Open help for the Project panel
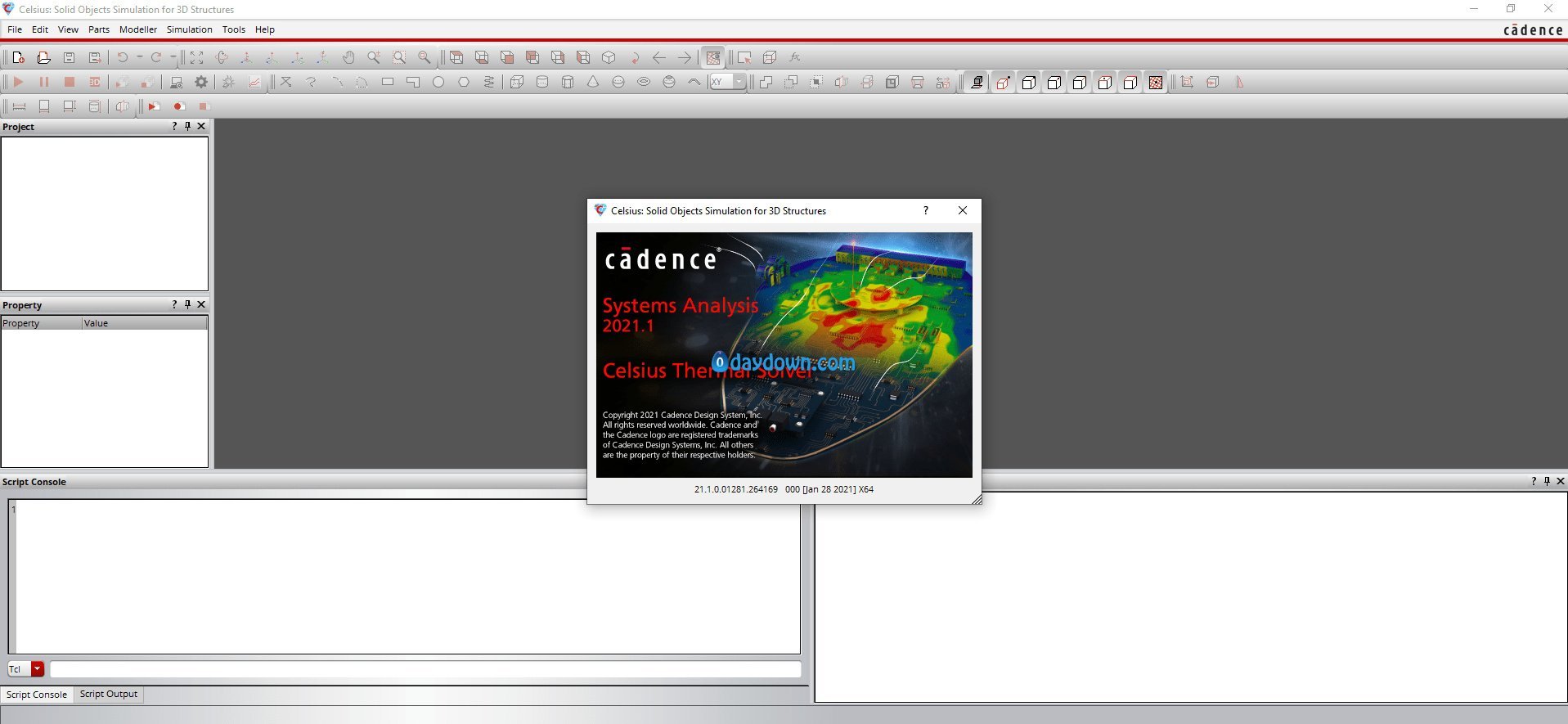Image resolution: width=1568 pixels, height=724 pixels. click(x=173, y=126)
